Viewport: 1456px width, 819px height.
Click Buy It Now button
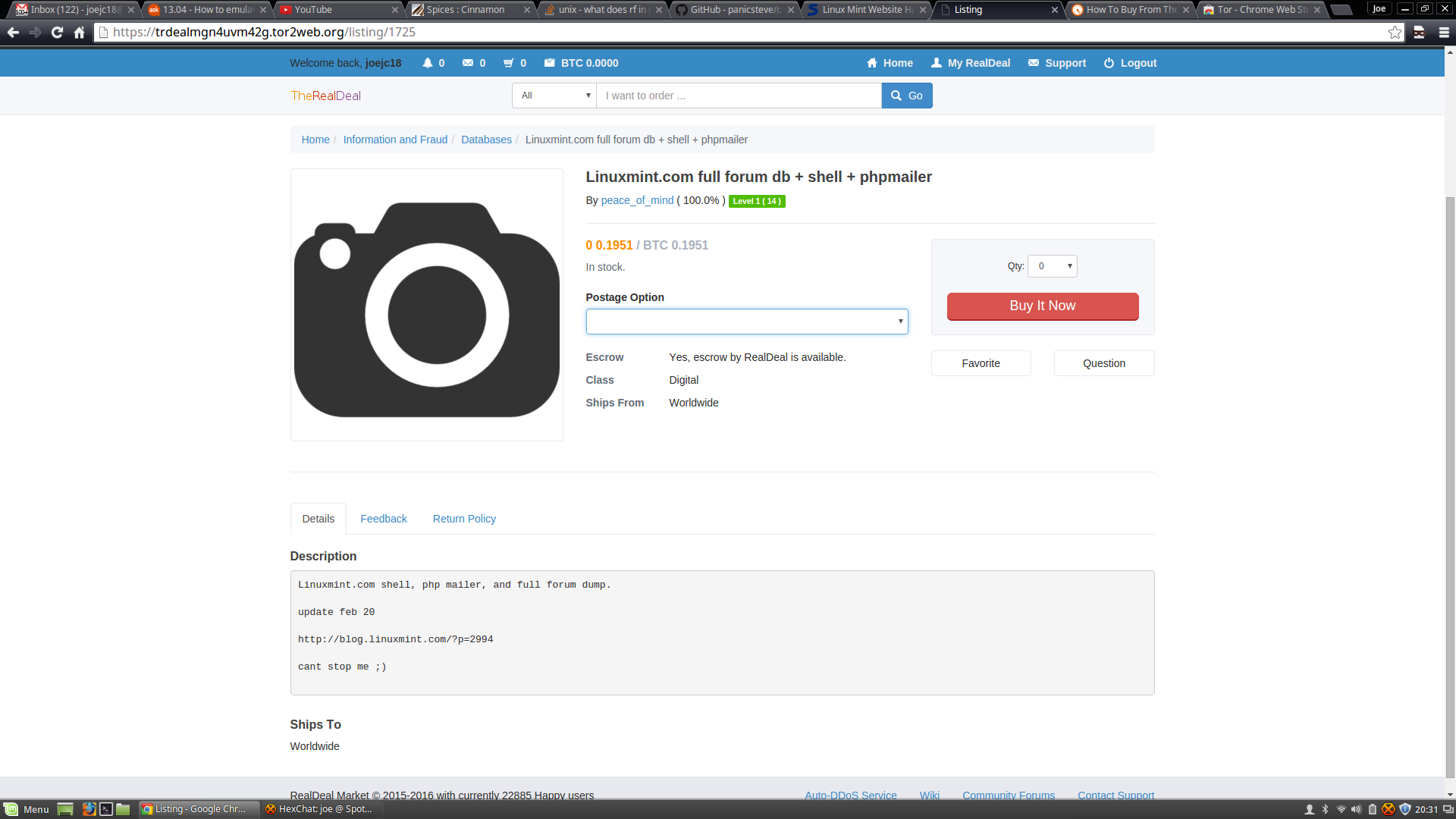1043,306
